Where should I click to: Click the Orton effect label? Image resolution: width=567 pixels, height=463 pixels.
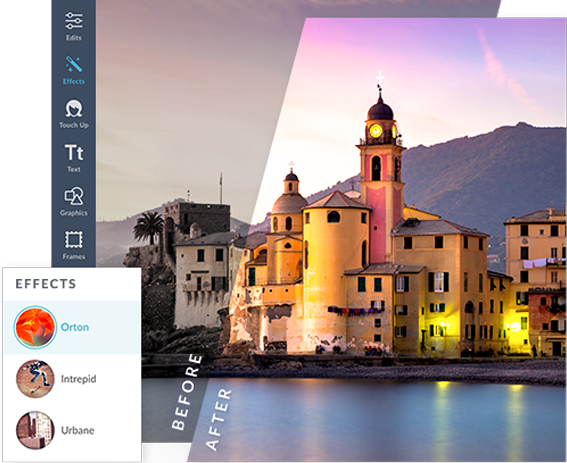pos(75,327)
